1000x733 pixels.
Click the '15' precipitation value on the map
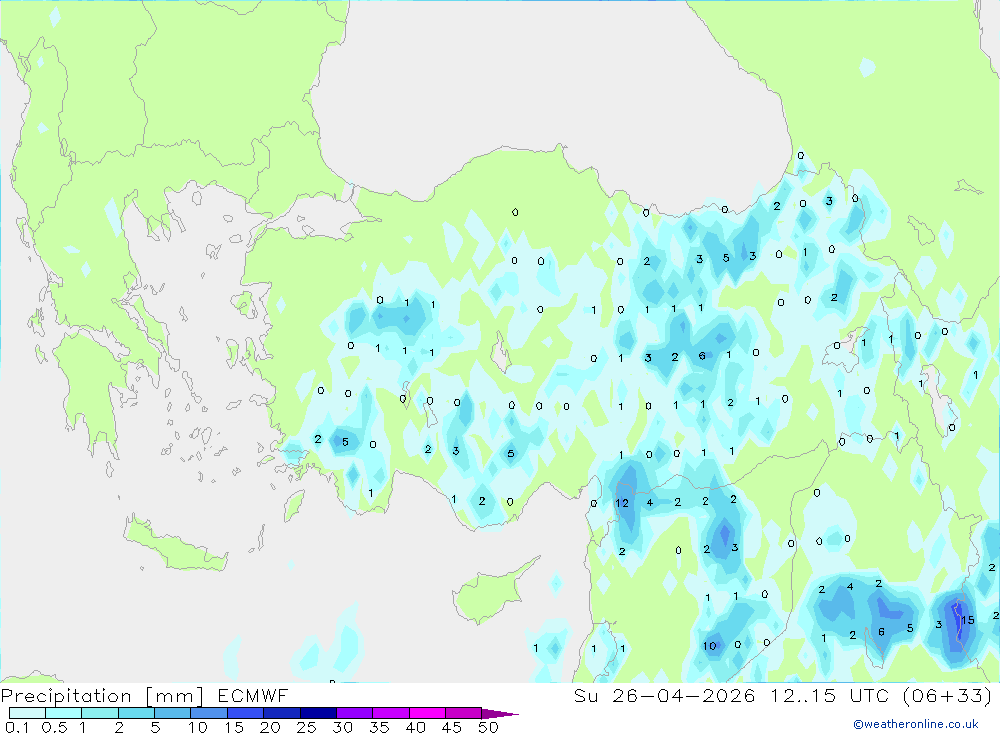pyautogui.click(x=967, y=619)
